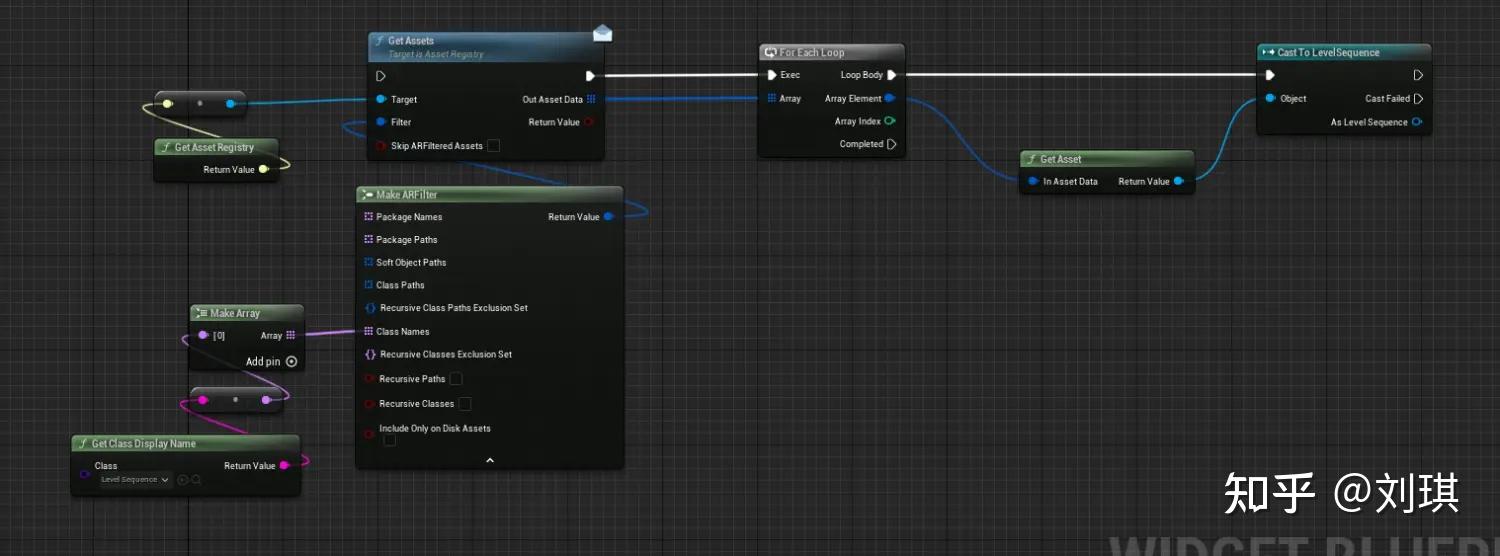This screenshot has height=556, width=1500.
Task: Click Get Class Display Name Return Value pin
Action: tap(285, 466)
